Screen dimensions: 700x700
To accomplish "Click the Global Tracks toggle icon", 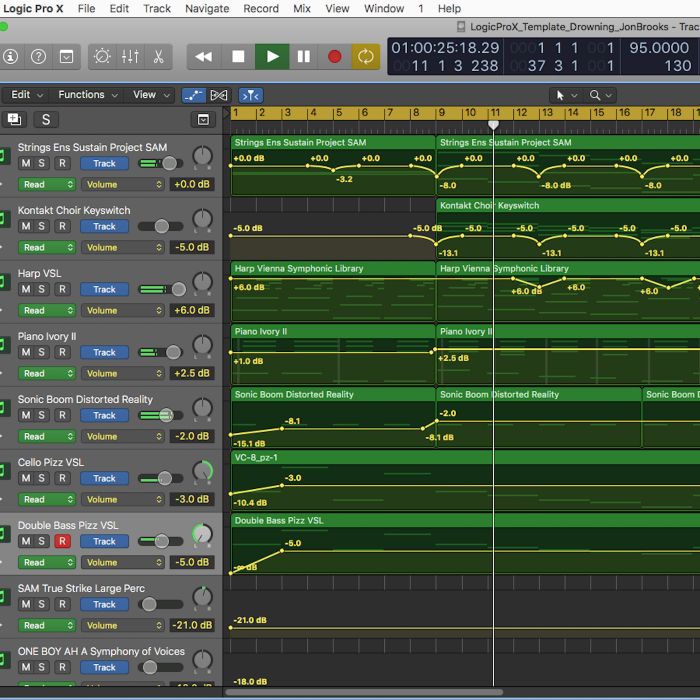I will pyautogui.click(x=203, y=119).
